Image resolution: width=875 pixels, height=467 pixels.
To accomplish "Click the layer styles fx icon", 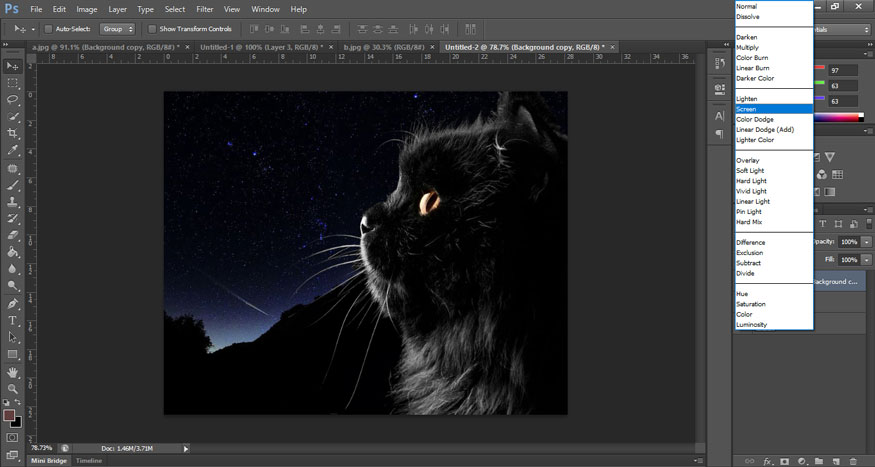I will [768, 461].
